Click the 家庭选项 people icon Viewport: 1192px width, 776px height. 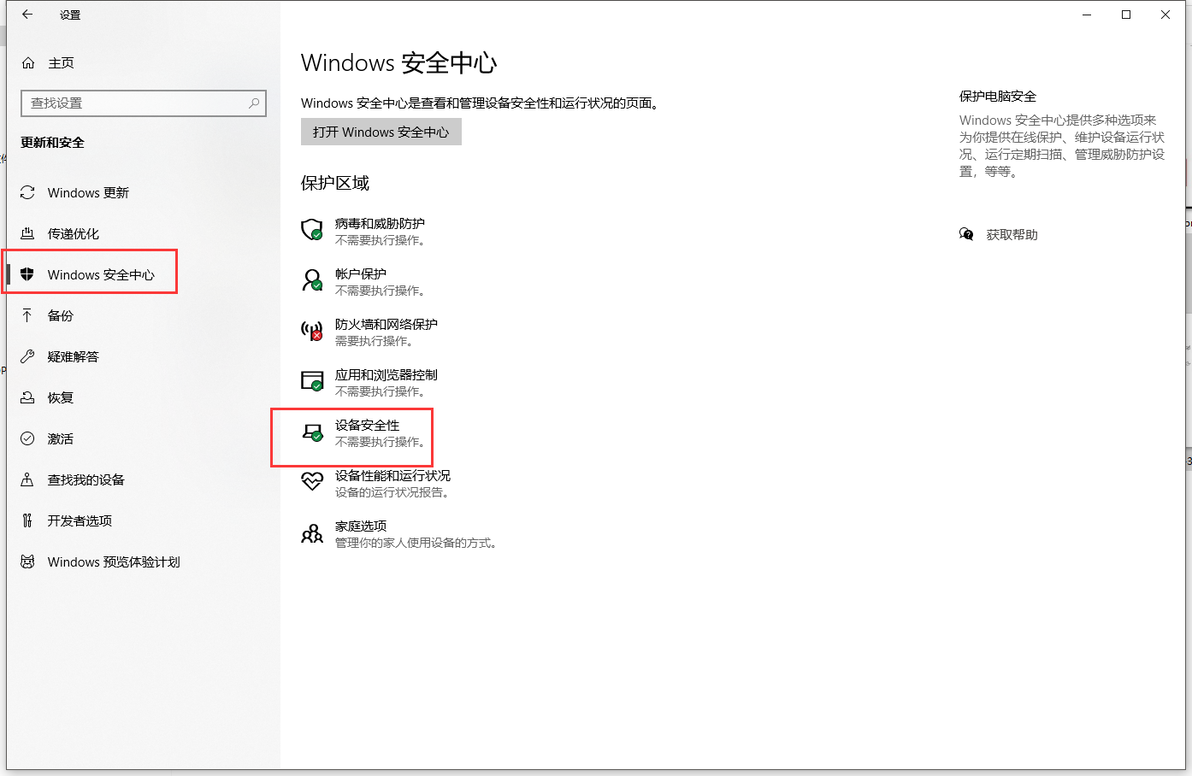point(312,533)
